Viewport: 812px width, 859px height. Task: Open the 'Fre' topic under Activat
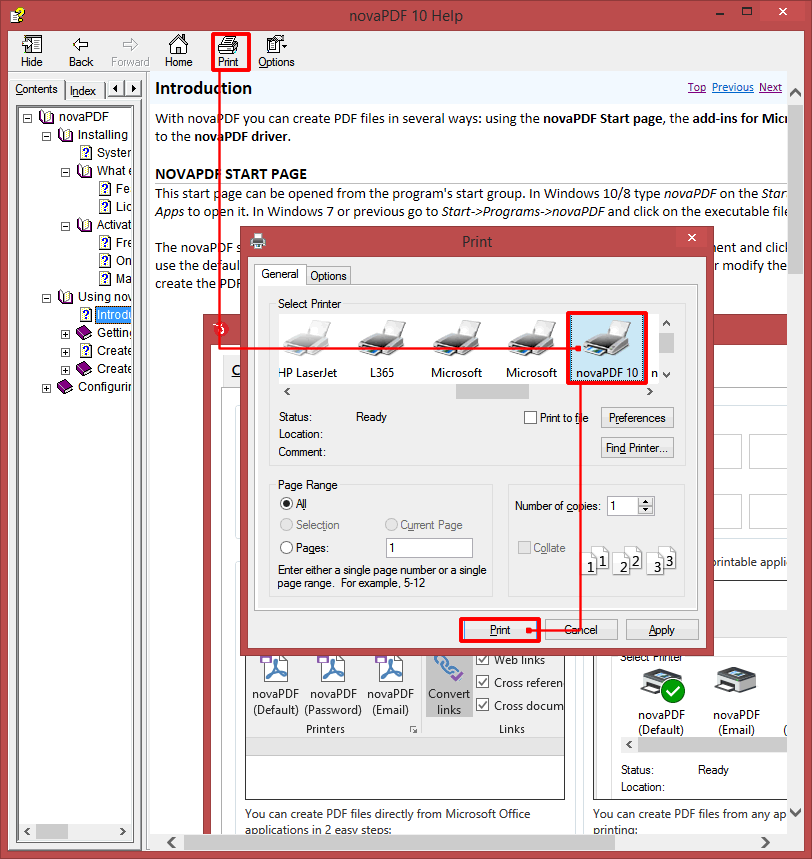[x=115, y=243]
